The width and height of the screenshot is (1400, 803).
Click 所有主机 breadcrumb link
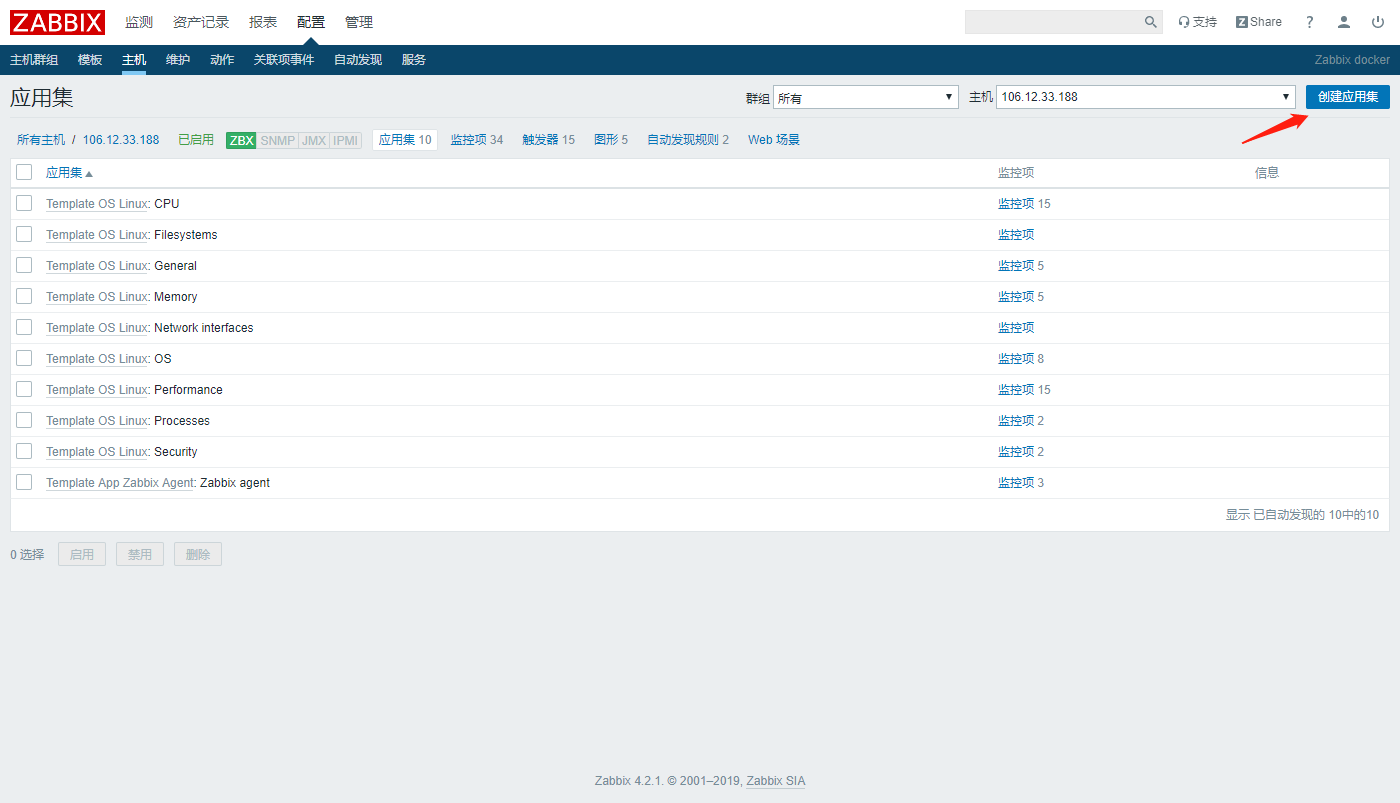pyautogui.click(x=41, y=140)
